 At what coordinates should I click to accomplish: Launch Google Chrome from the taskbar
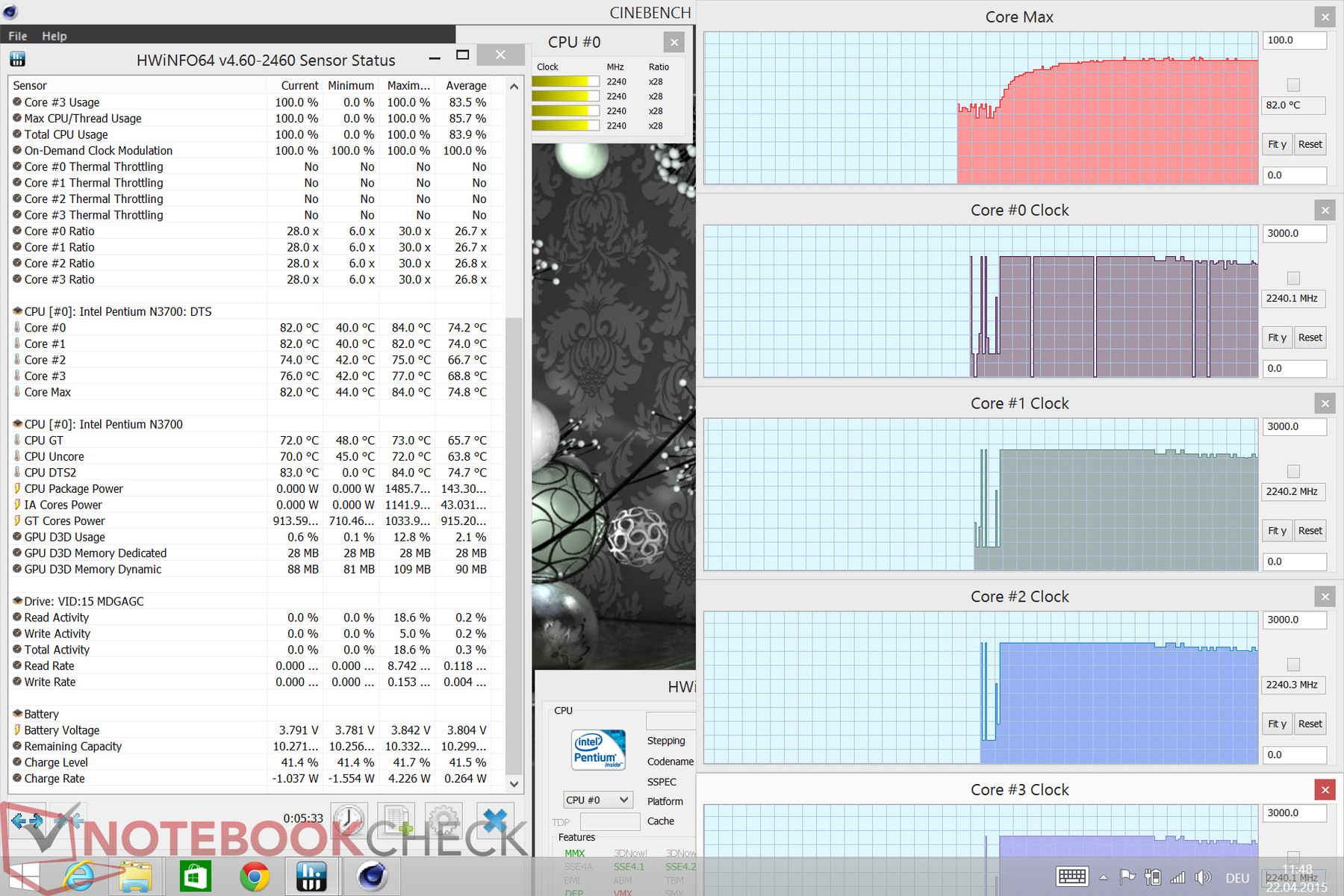pos(254,877)
